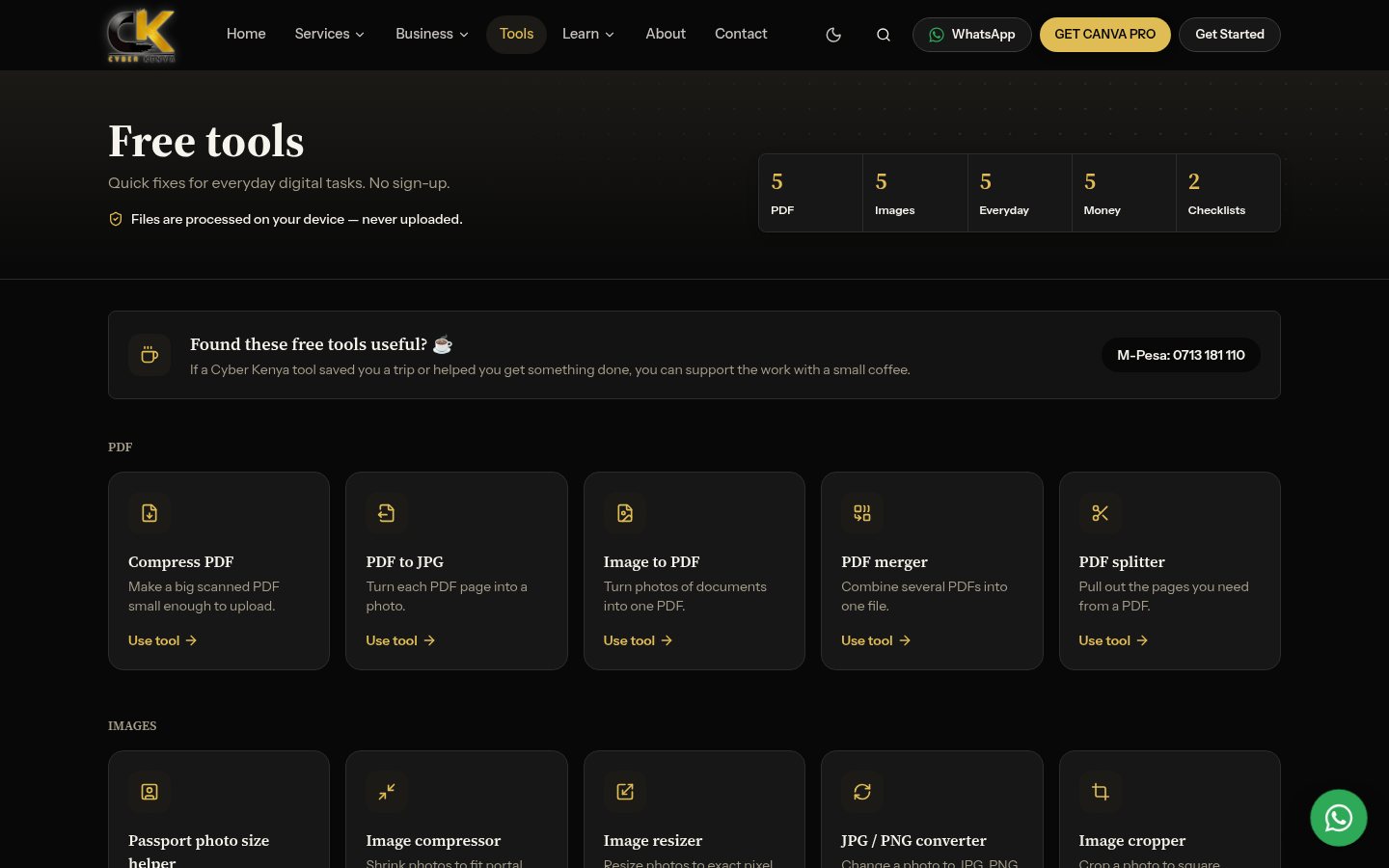Screen dimensions: 1389x868
Task: Click the JPG / PNG converter icon
Action: (x=862, y=792)
